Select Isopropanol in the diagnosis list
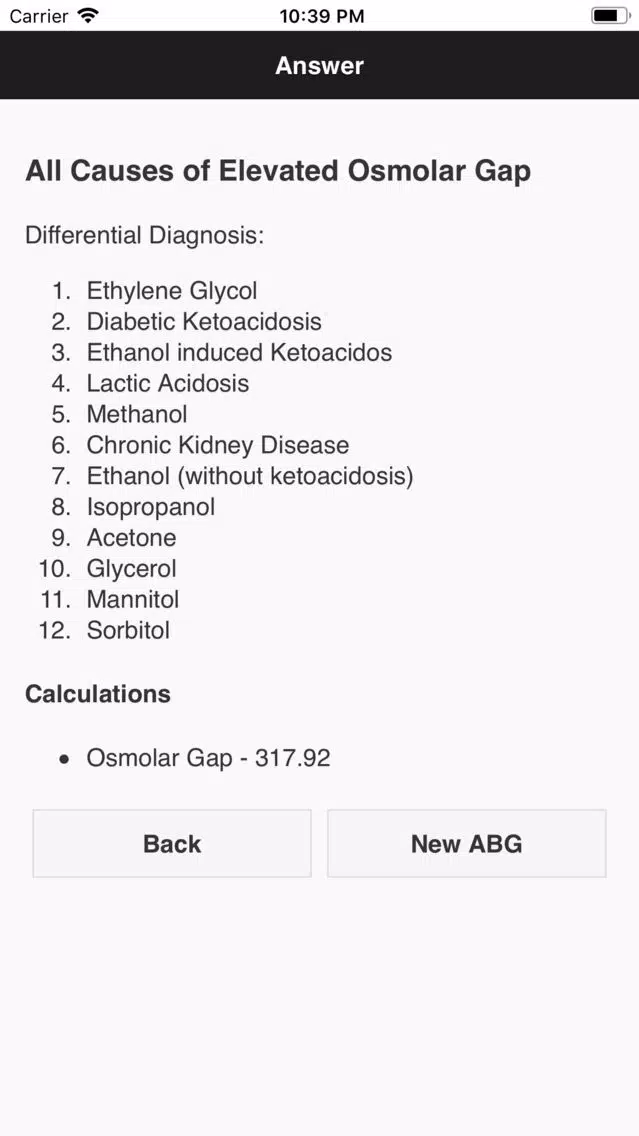 point(151,508)
